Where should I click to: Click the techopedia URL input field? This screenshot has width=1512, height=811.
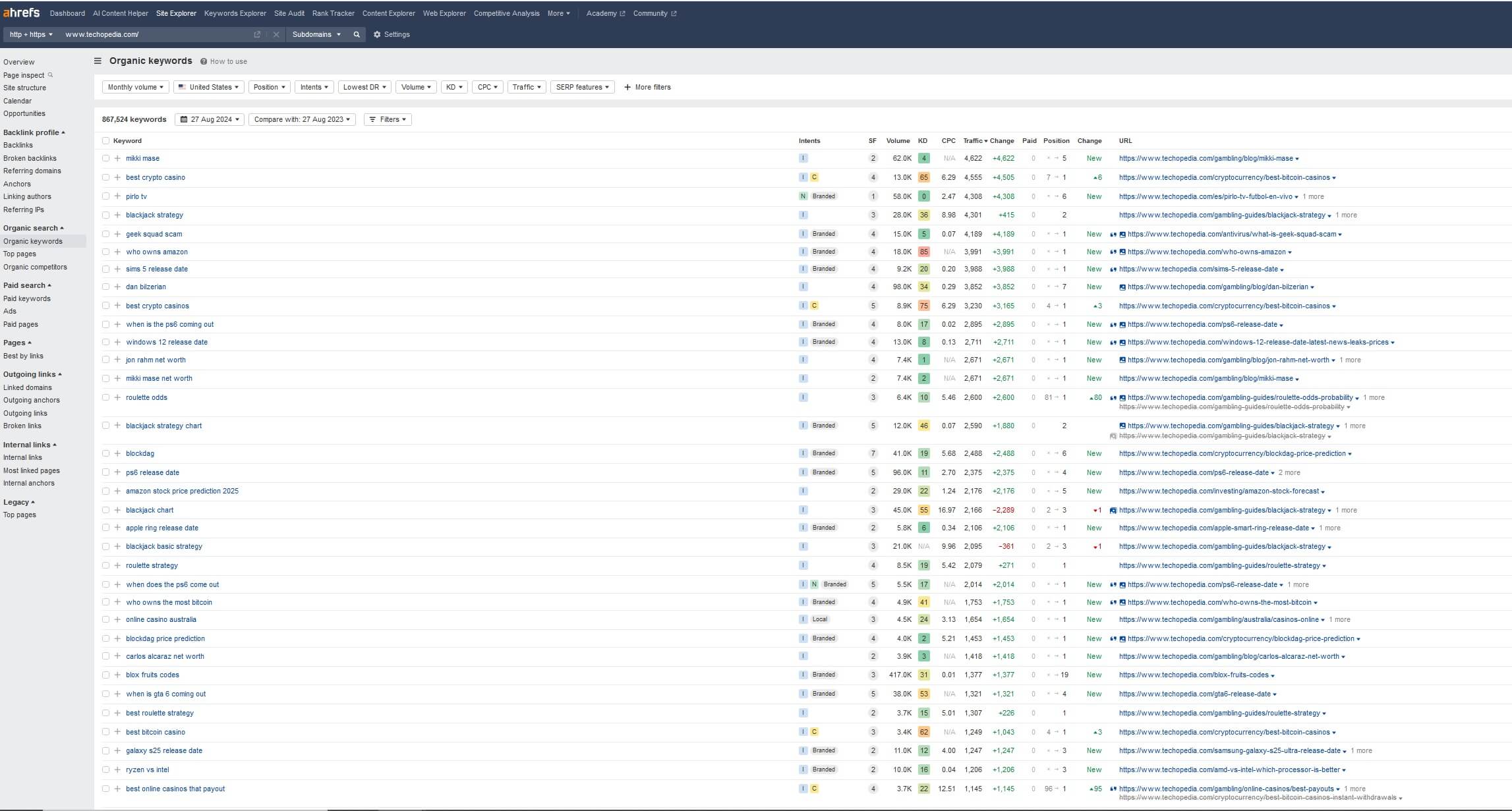pyautogui.click(x=155, y=34)
